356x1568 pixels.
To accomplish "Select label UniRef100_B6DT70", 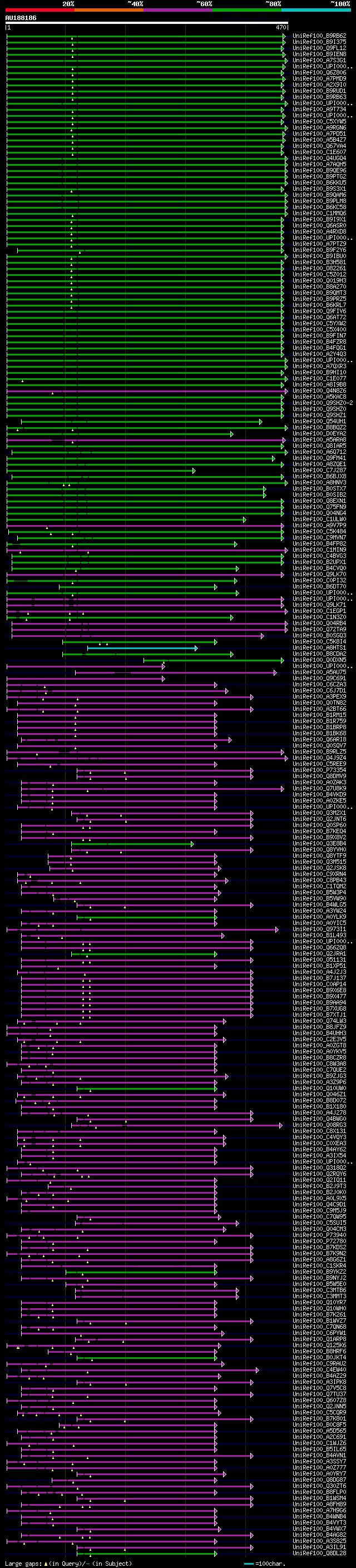I will (x=319, y=587).
